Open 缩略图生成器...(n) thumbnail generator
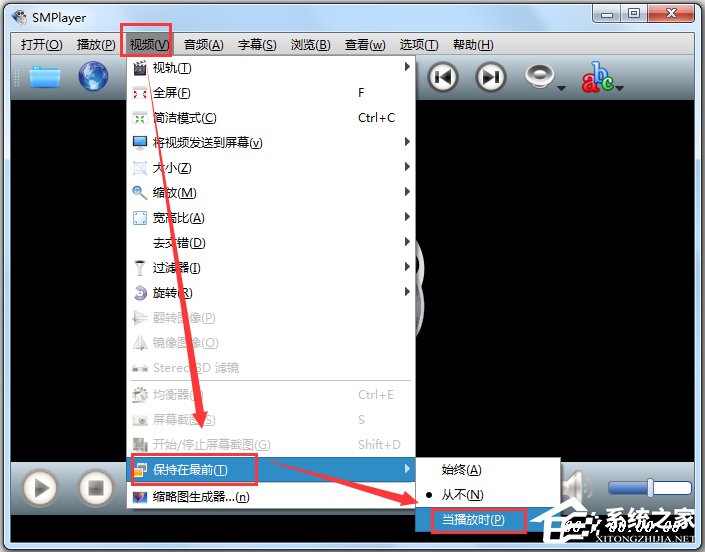Viewport: 705px width, 552px height. pos(271,497)
